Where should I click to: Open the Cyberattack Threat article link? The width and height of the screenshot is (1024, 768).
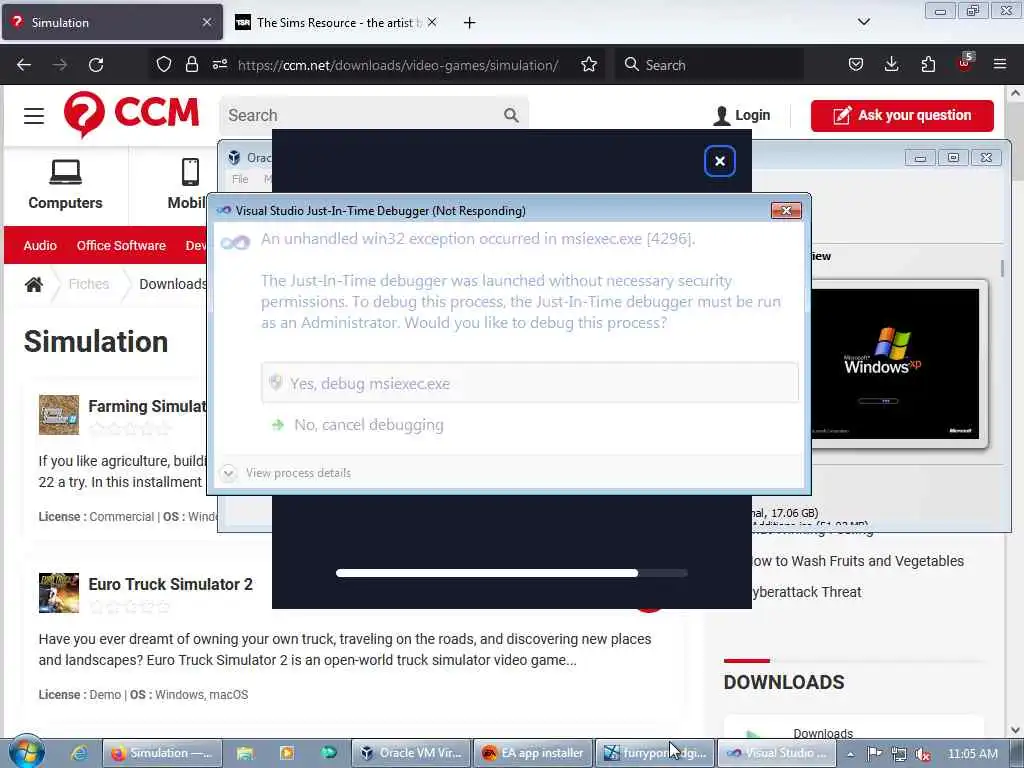(806, 592)
